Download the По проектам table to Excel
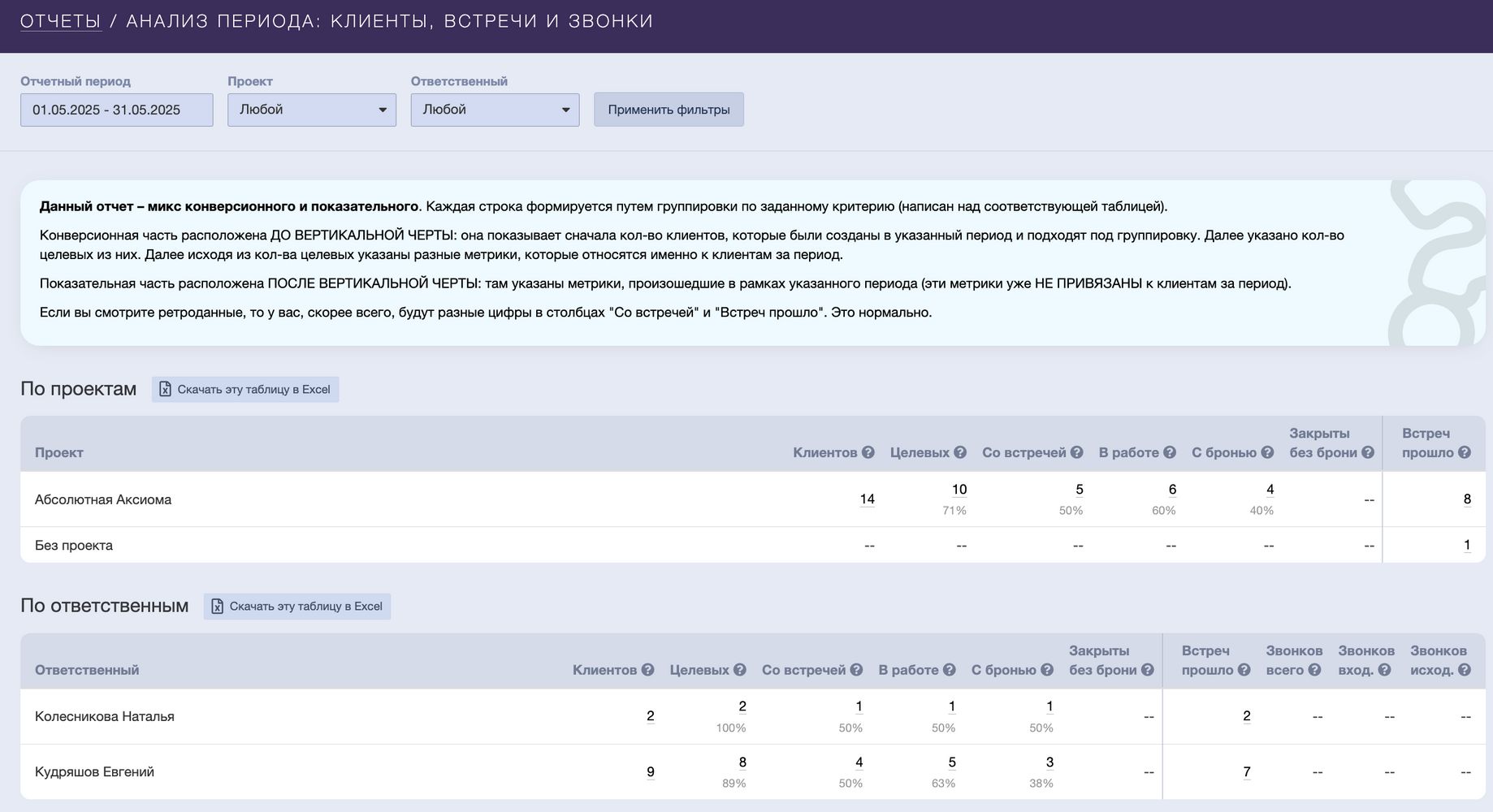The image size is (1493, 812). 245,389
